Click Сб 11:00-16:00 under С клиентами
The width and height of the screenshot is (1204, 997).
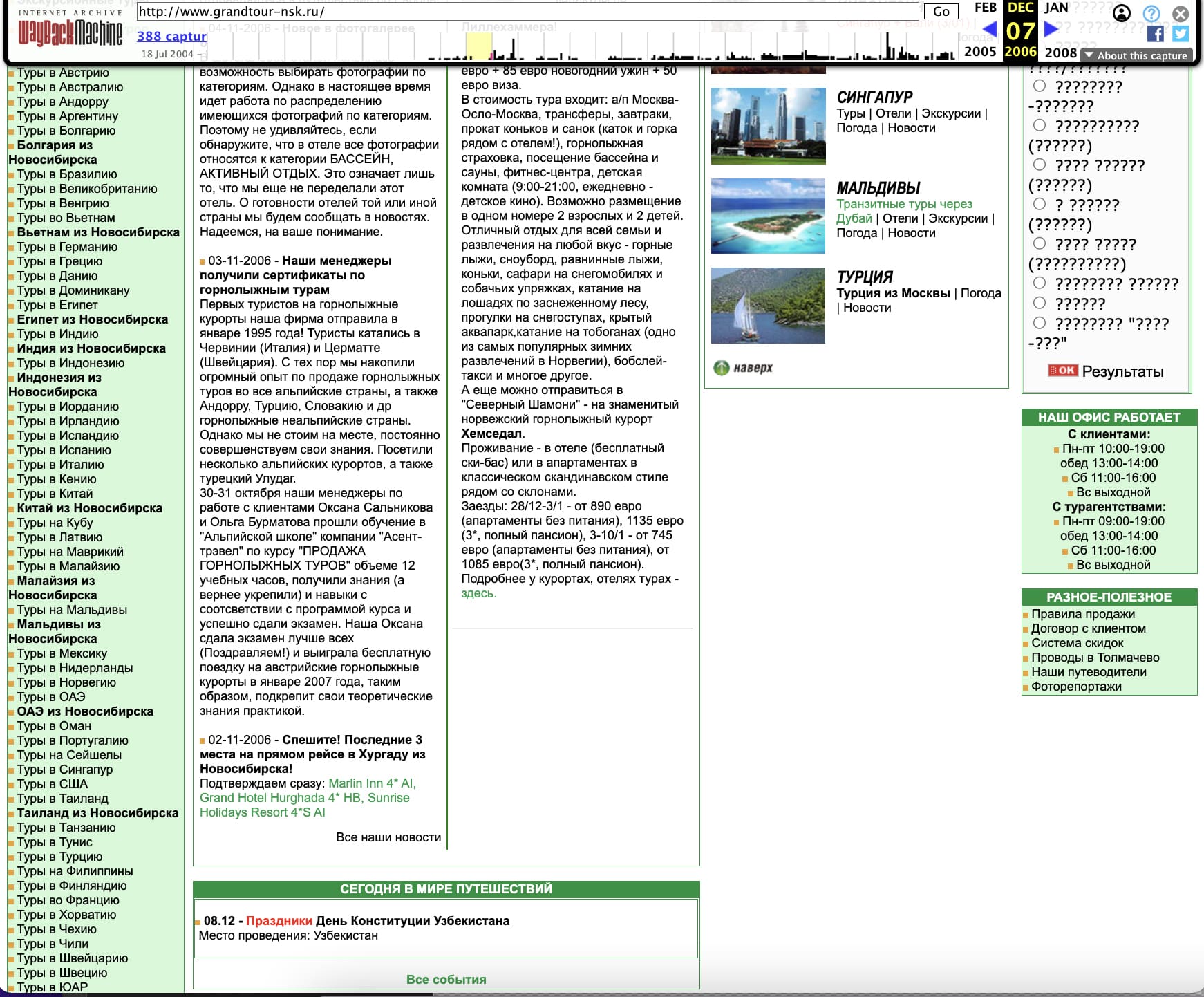coord(1113,478)
